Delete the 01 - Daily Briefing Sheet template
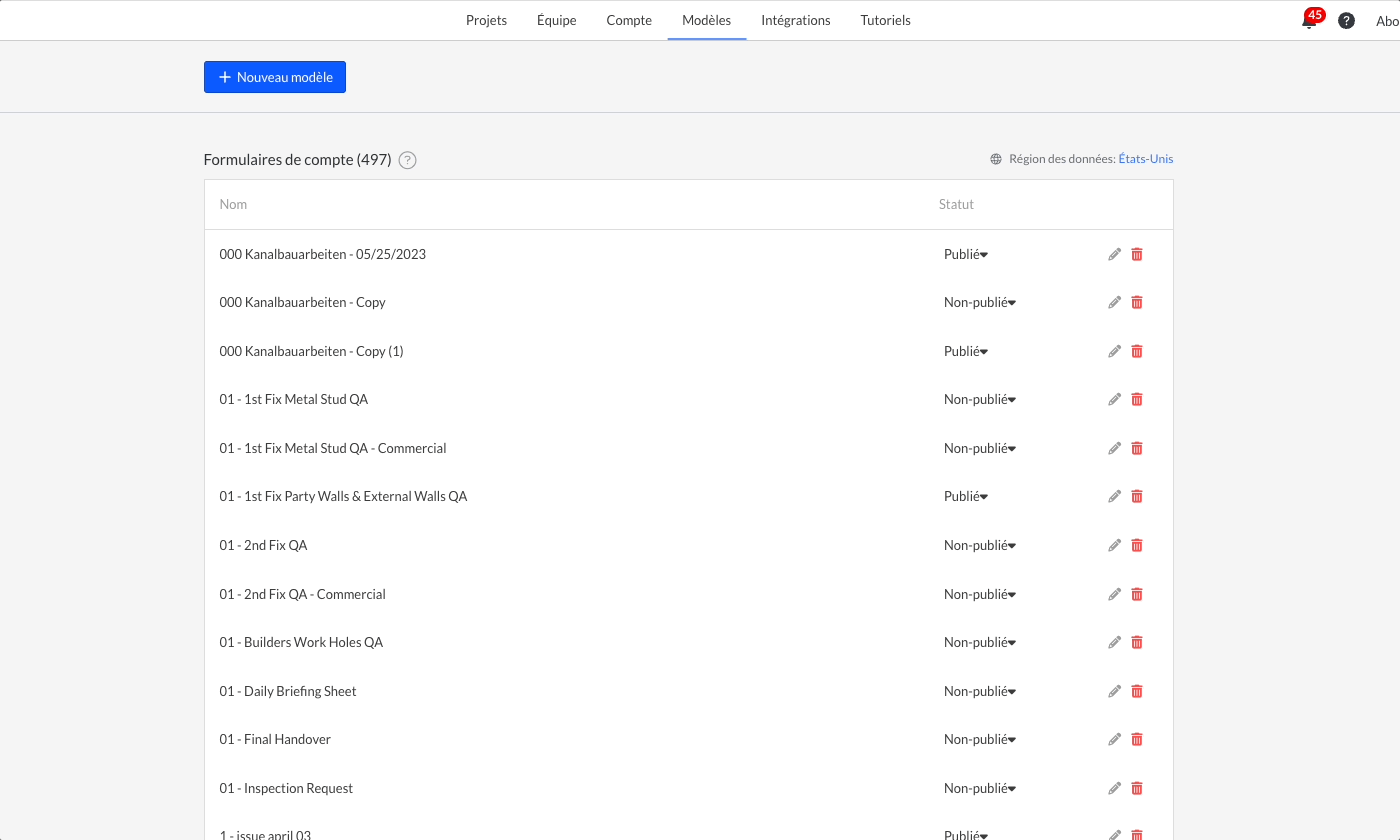 (1137, 691)
